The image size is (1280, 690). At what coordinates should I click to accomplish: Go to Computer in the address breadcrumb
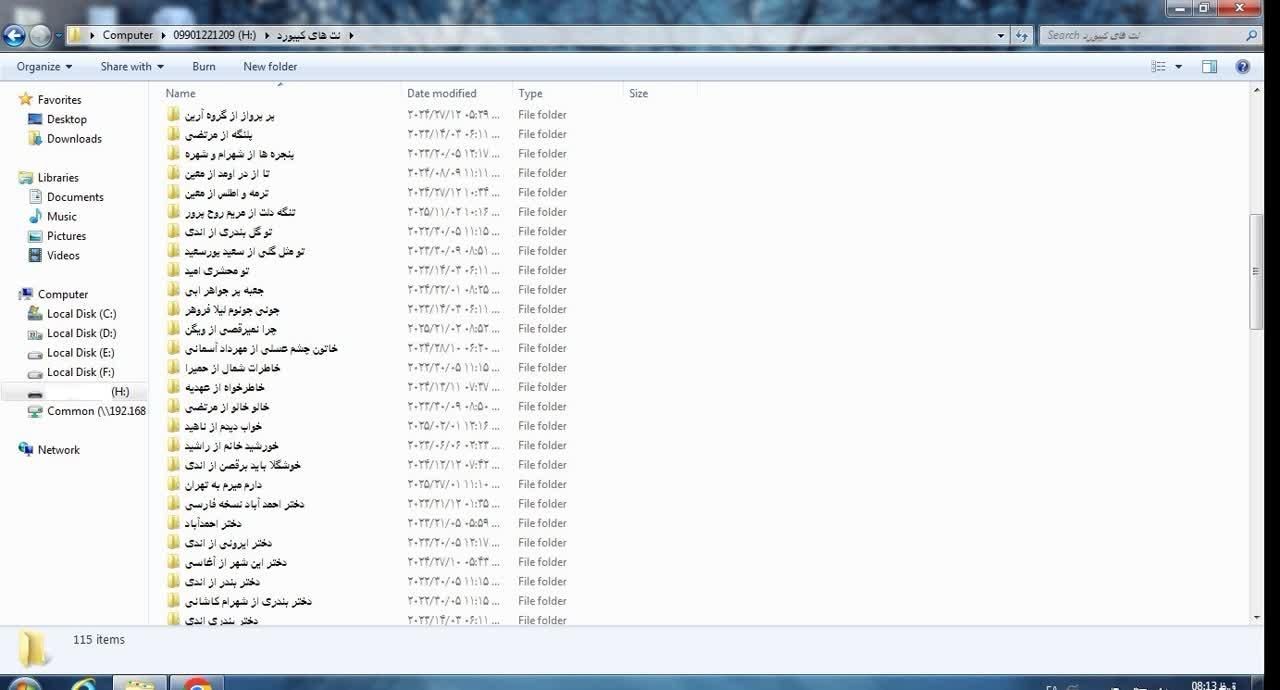pos(128,35)
